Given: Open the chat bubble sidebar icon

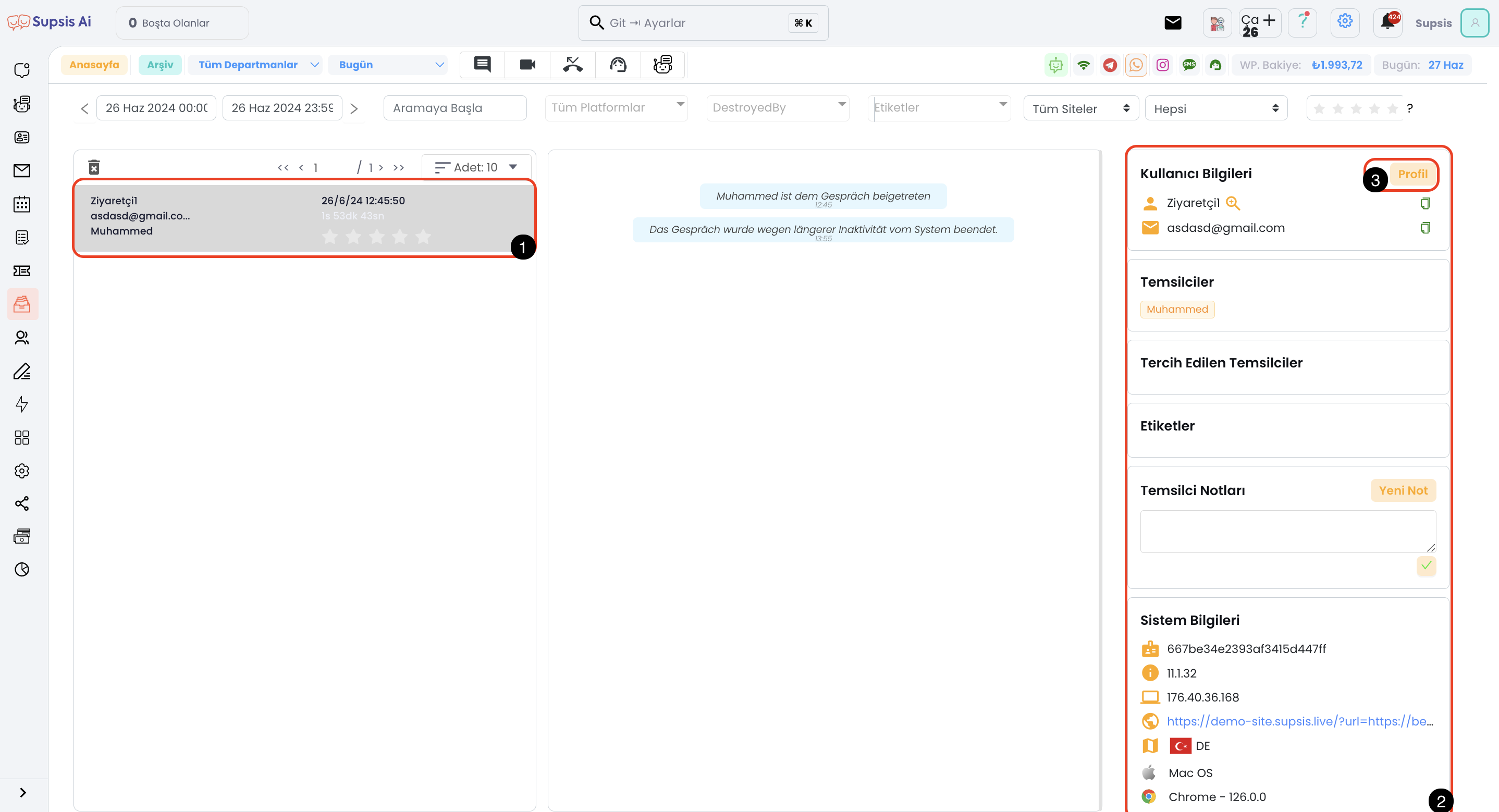Looking at the screenshot, I should coord(22,70).
